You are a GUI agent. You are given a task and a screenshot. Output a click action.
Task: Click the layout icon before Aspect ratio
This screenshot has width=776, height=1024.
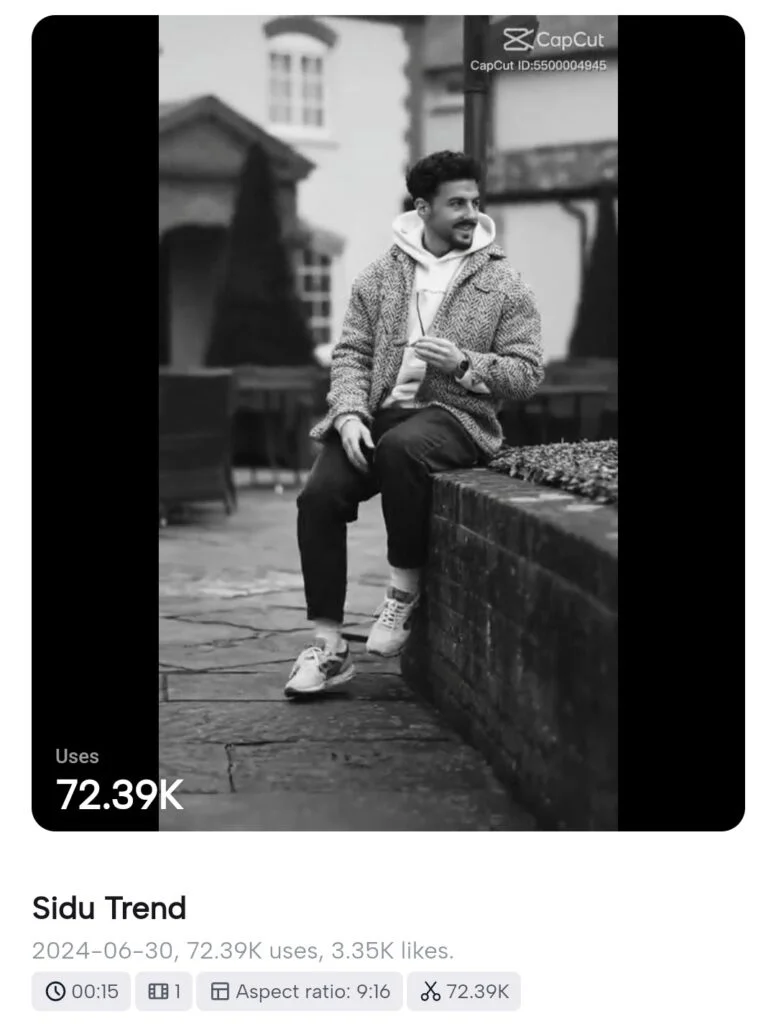point(220,991)
